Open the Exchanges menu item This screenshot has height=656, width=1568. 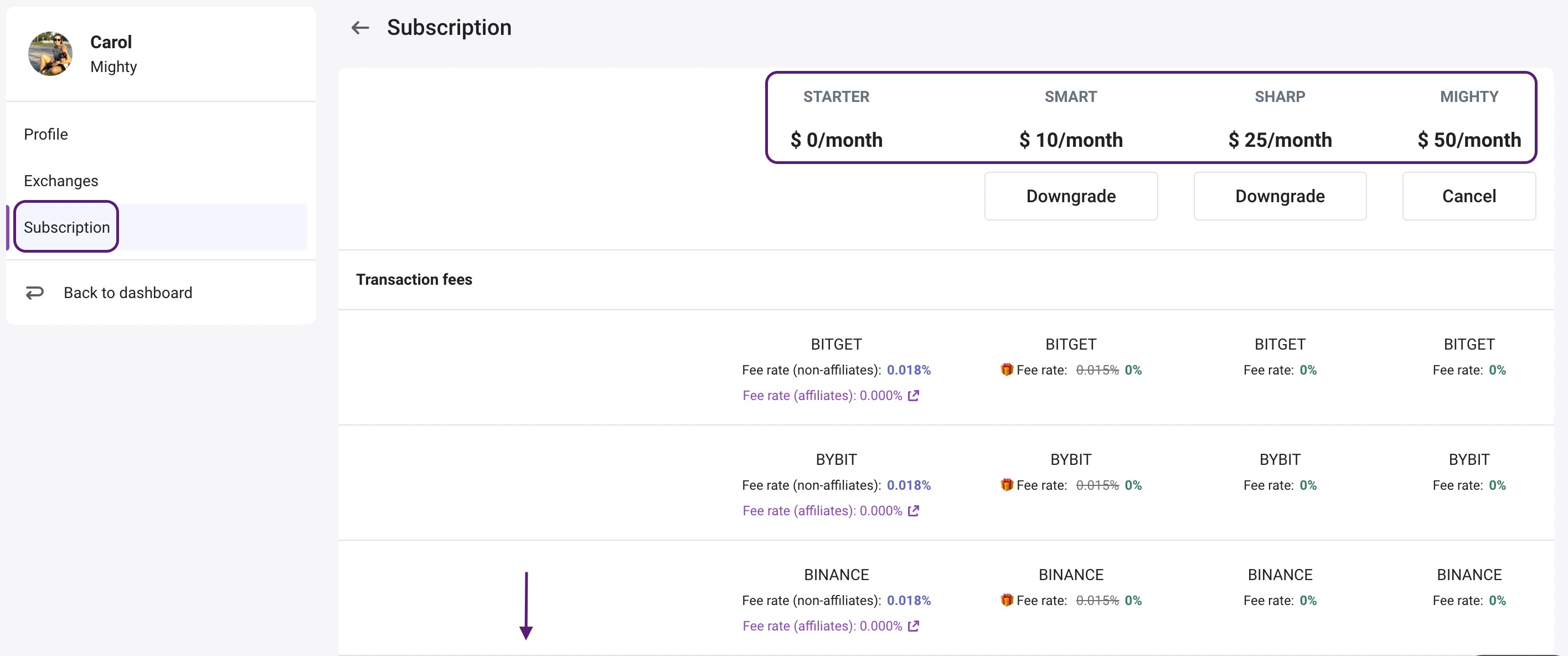[x=61, y=181]
